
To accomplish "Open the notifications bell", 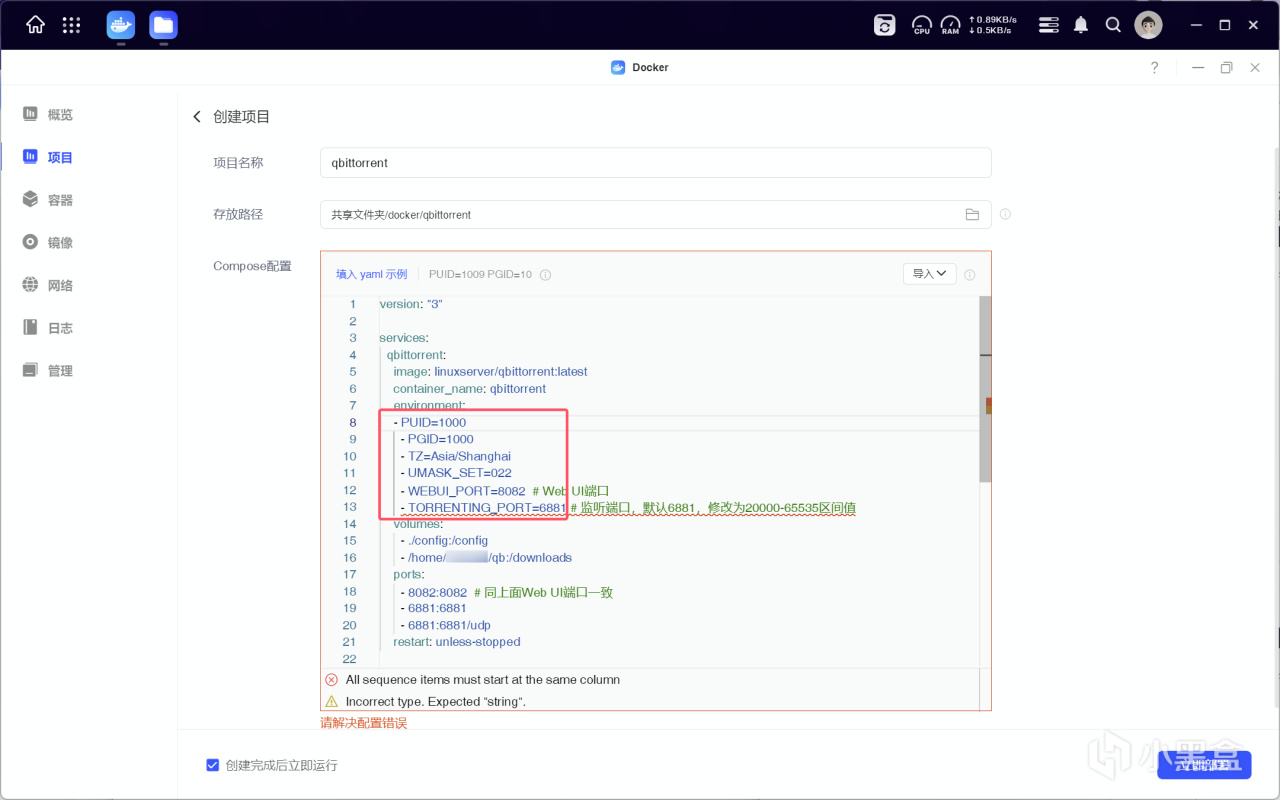I will pos(1081,25).
